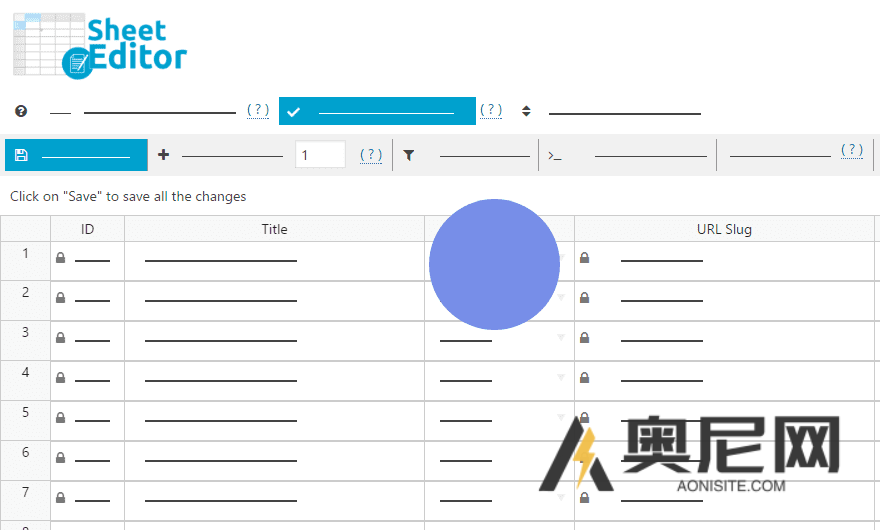Click the help question mark icon

click(x=21, y=111)
